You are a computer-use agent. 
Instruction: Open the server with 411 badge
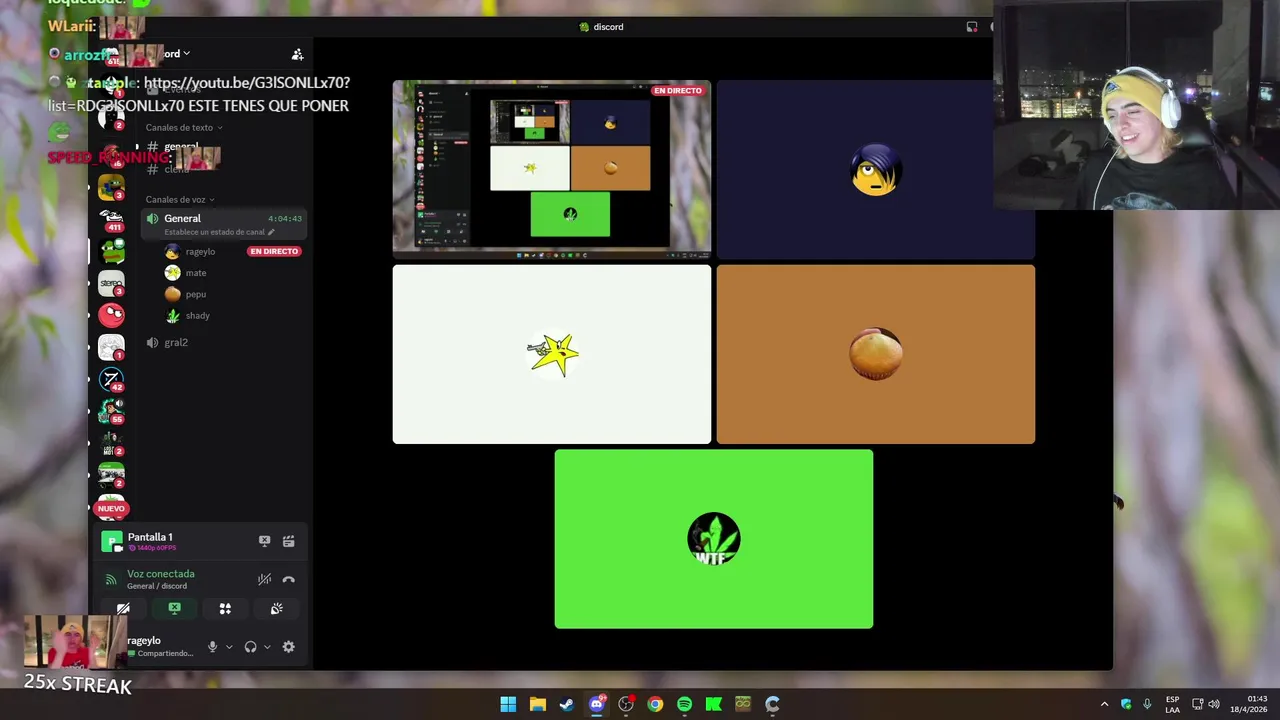coord(111,219)
